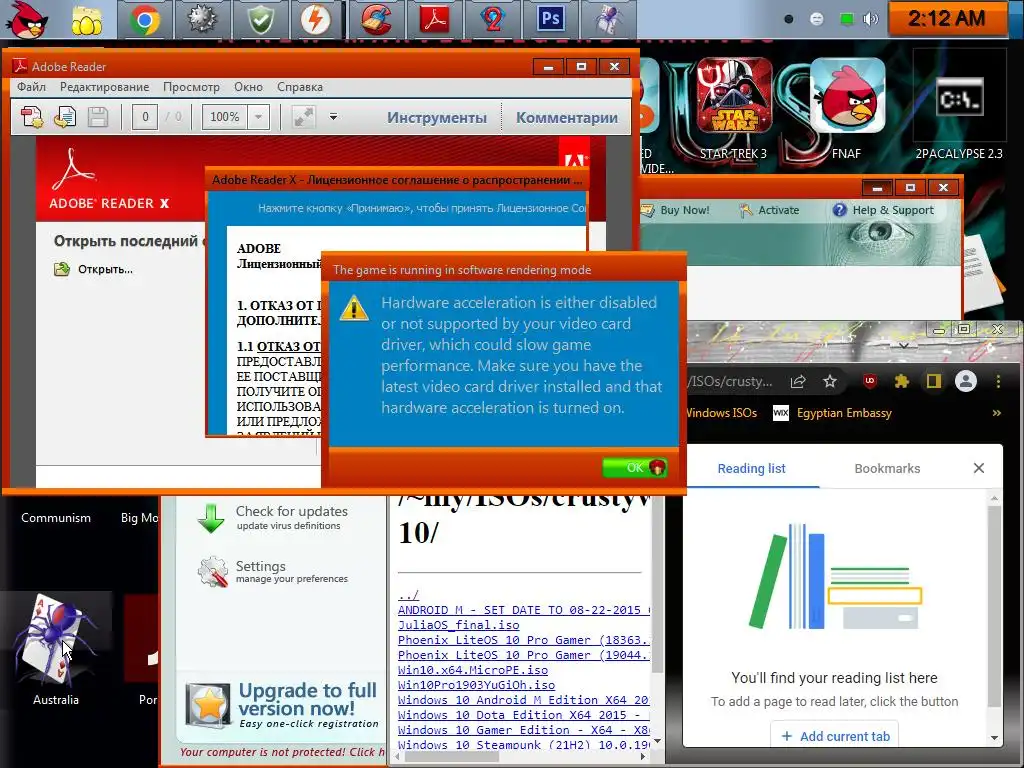Viewport: 1024px width, 768px height.
Task: Click the page number field in Adobe Reader
Action: pos(145,117)
